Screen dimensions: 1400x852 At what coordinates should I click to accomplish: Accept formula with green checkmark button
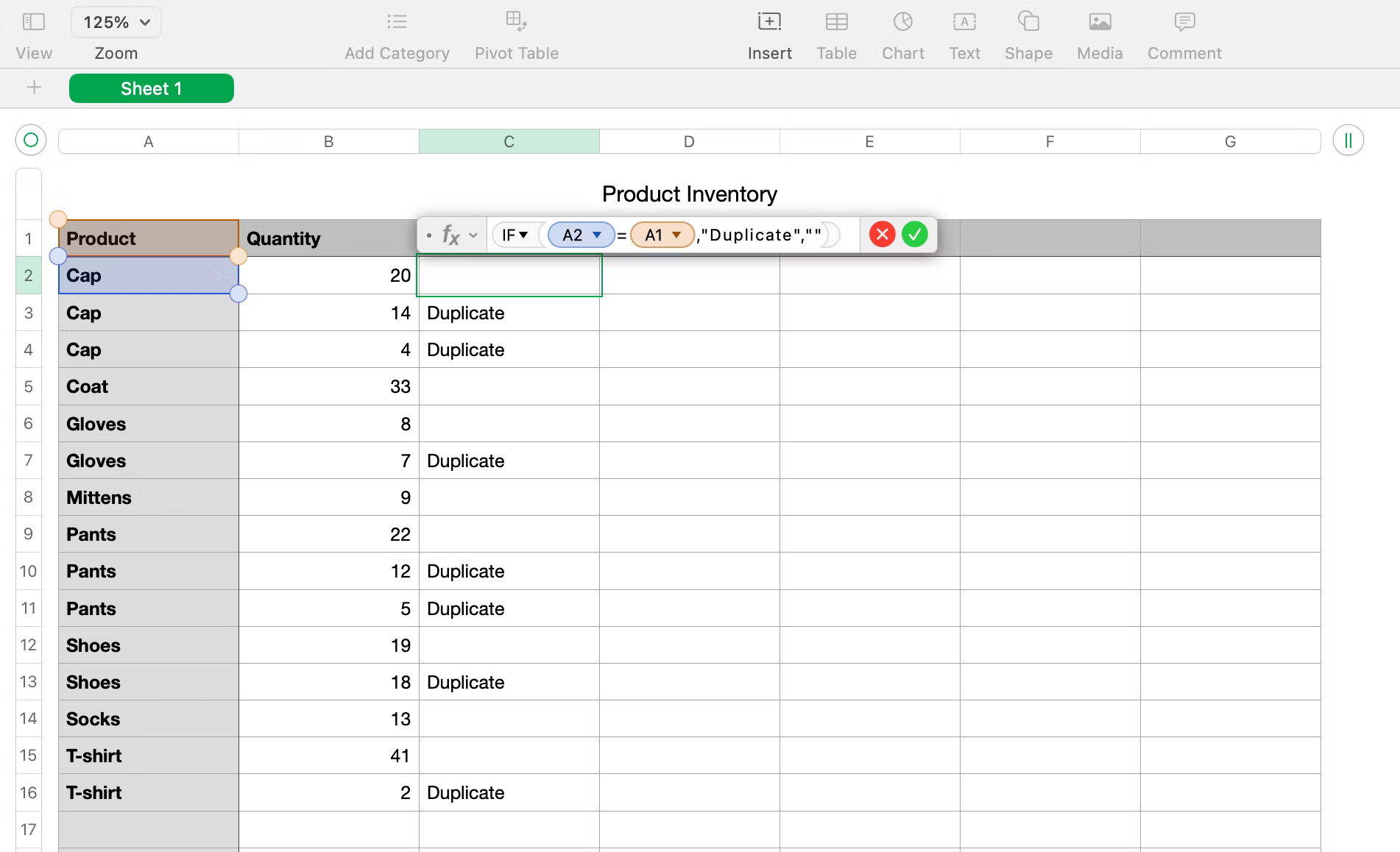tap(915, 235)
